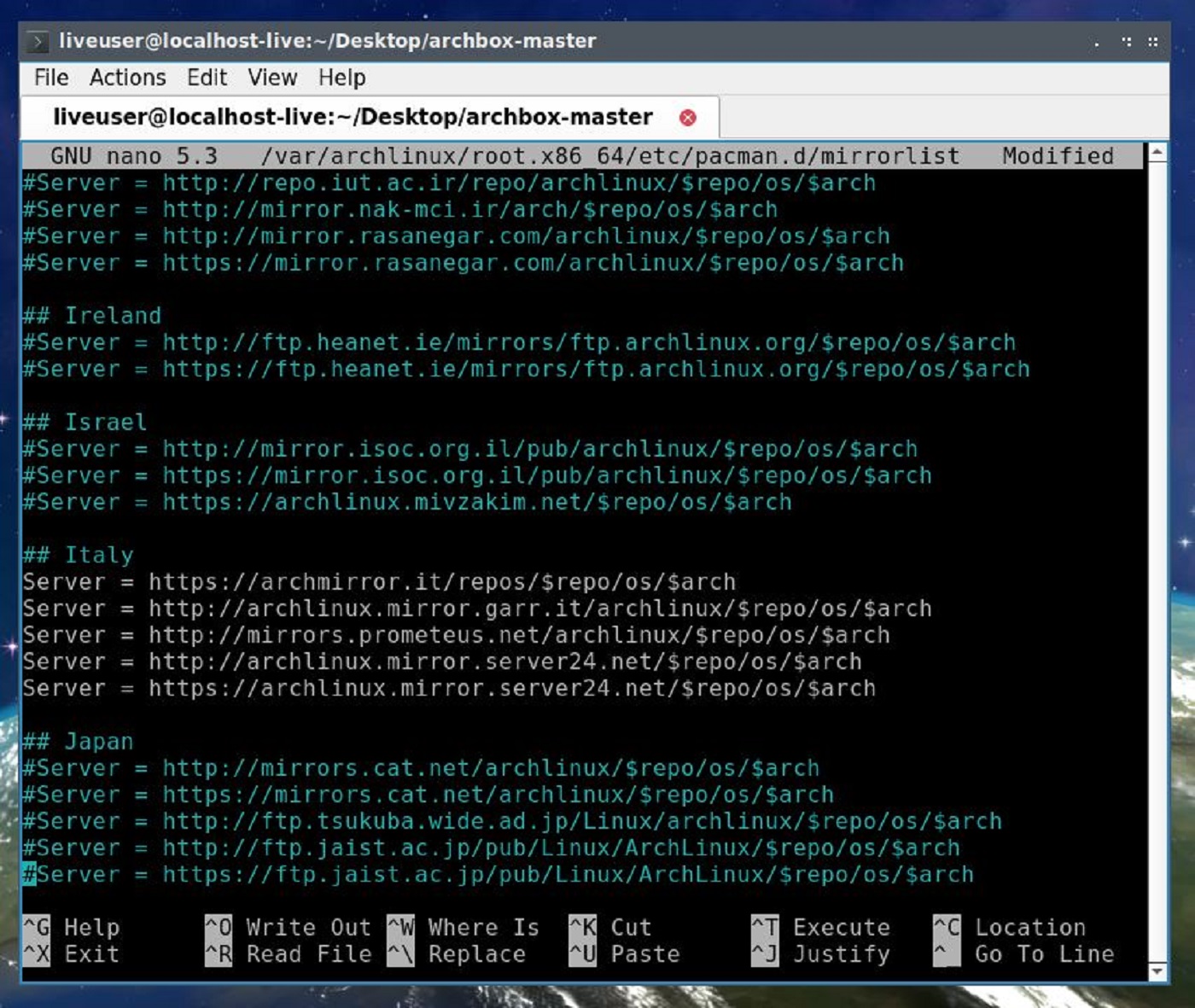This screenshot has height=1008, width=1195.
Task: Maximize the terminal window
Action: (1125, 41)
